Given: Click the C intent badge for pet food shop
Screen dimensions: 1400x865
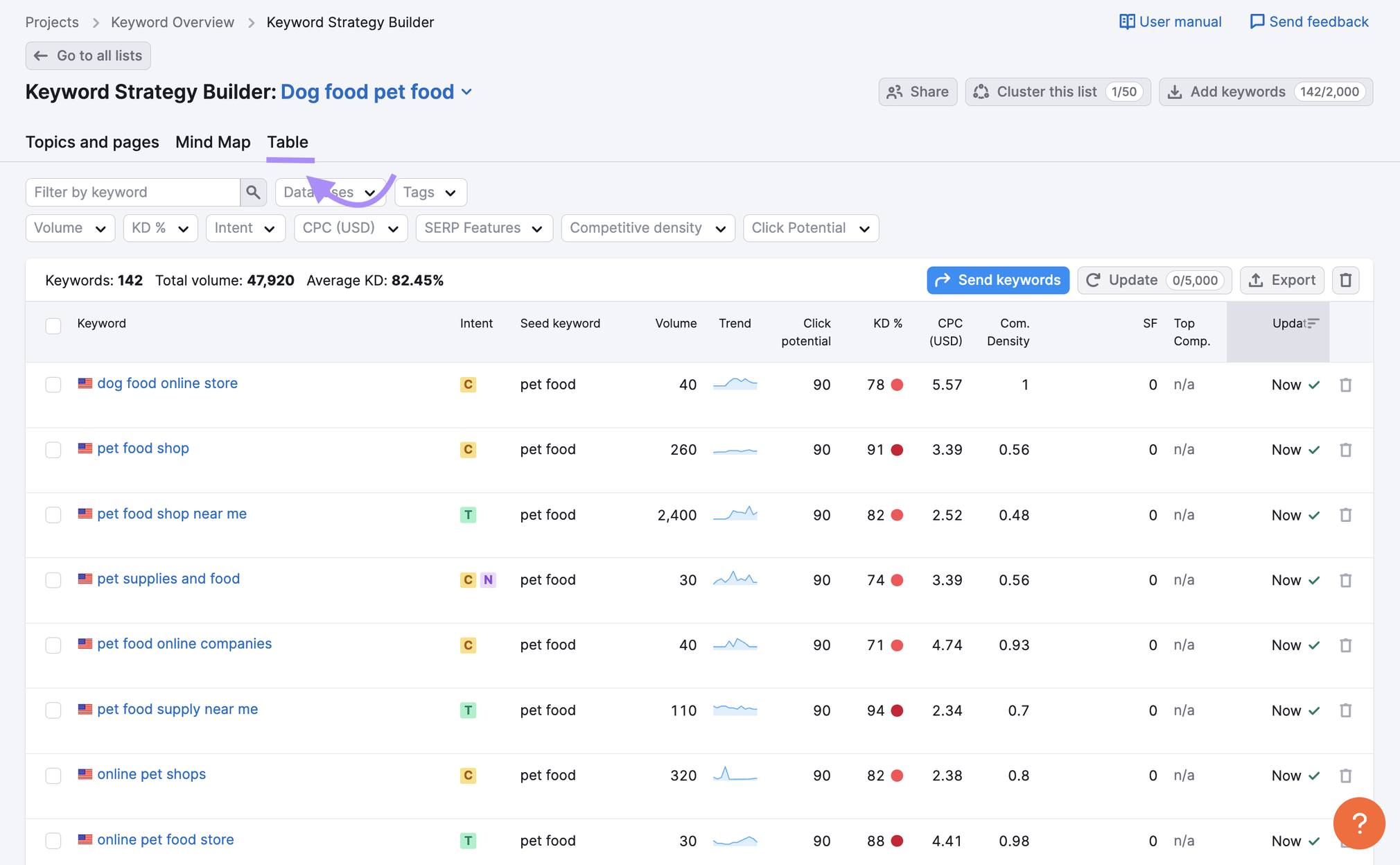Looking at the screenshot, I should click(x=468, y=450).
